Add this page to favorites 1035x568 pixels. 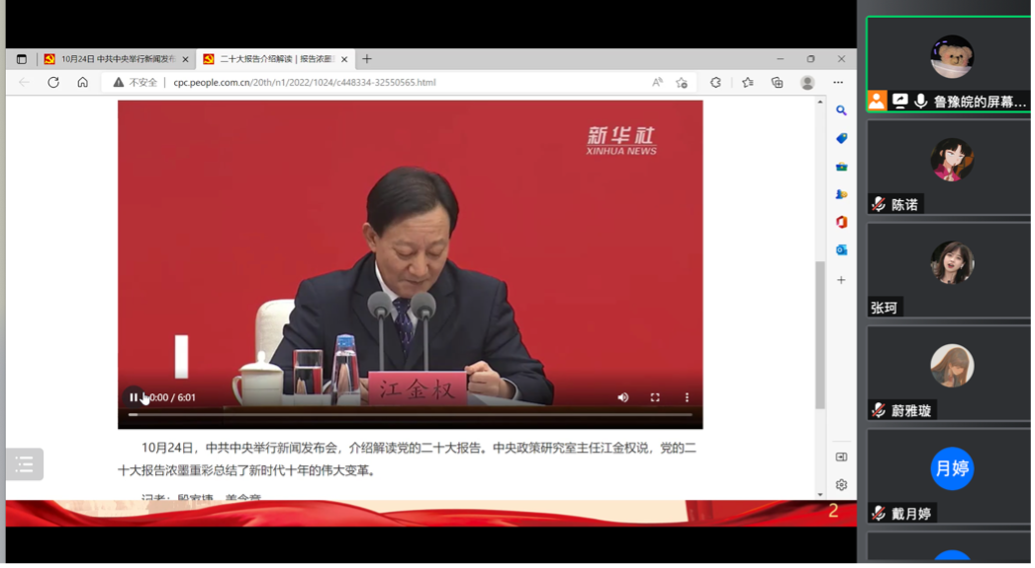683,82
